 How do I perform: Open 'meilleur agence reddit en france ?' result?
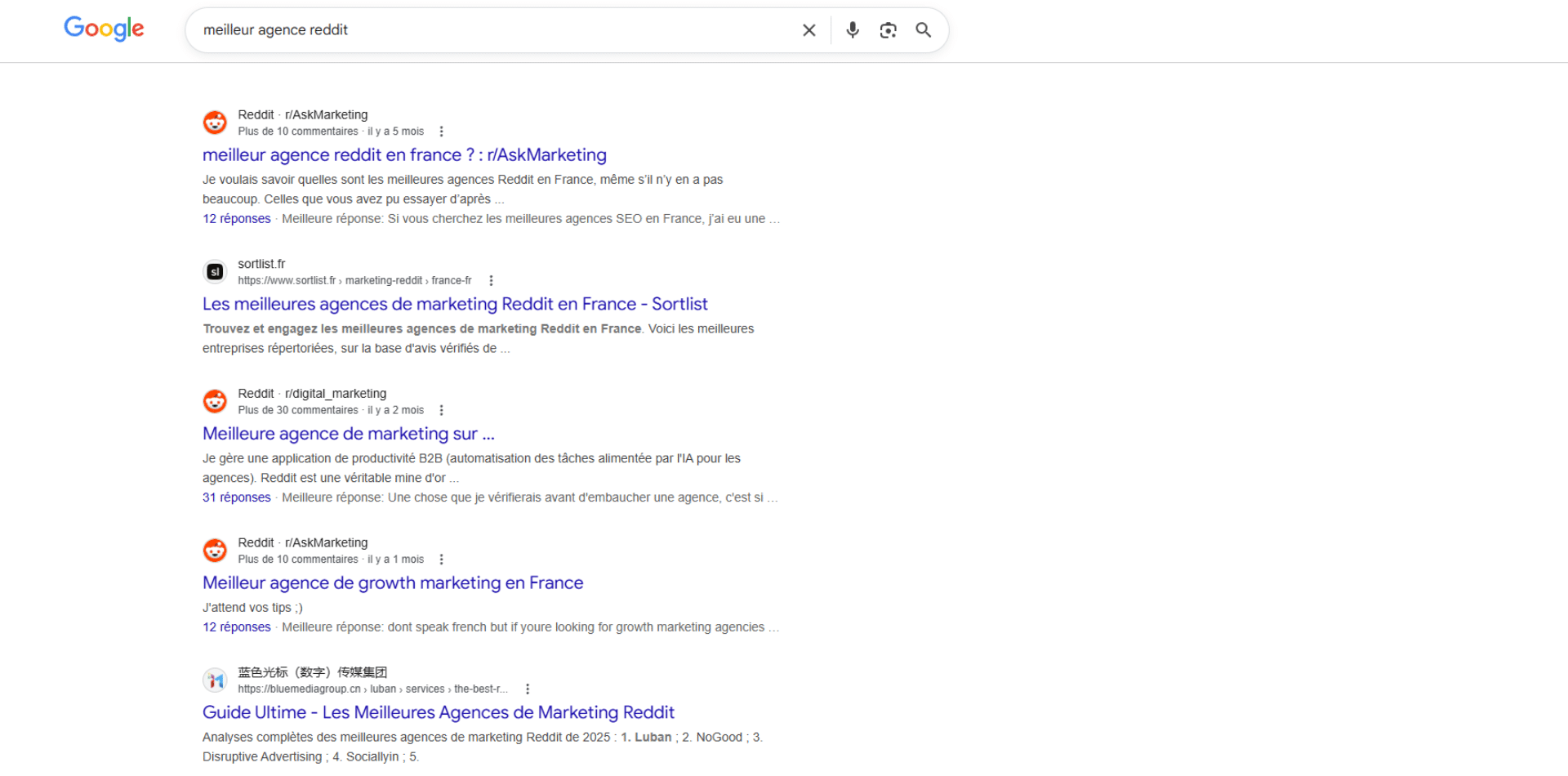tap(404, 155)
